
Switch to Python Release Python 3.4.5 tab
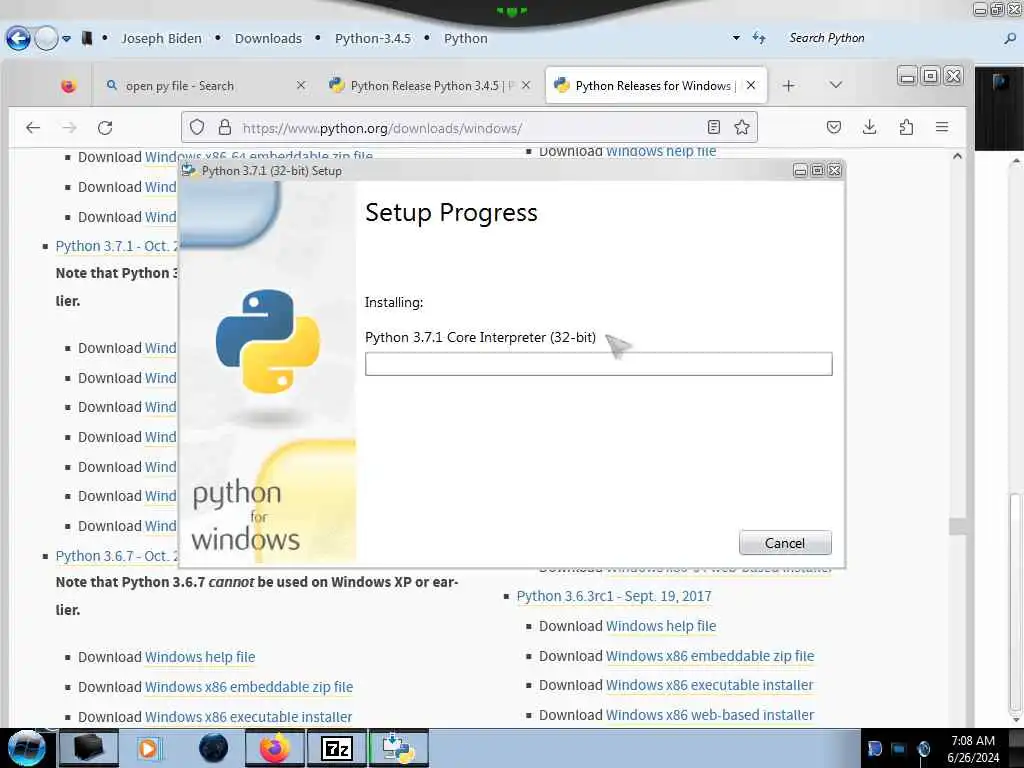[432, 86]
